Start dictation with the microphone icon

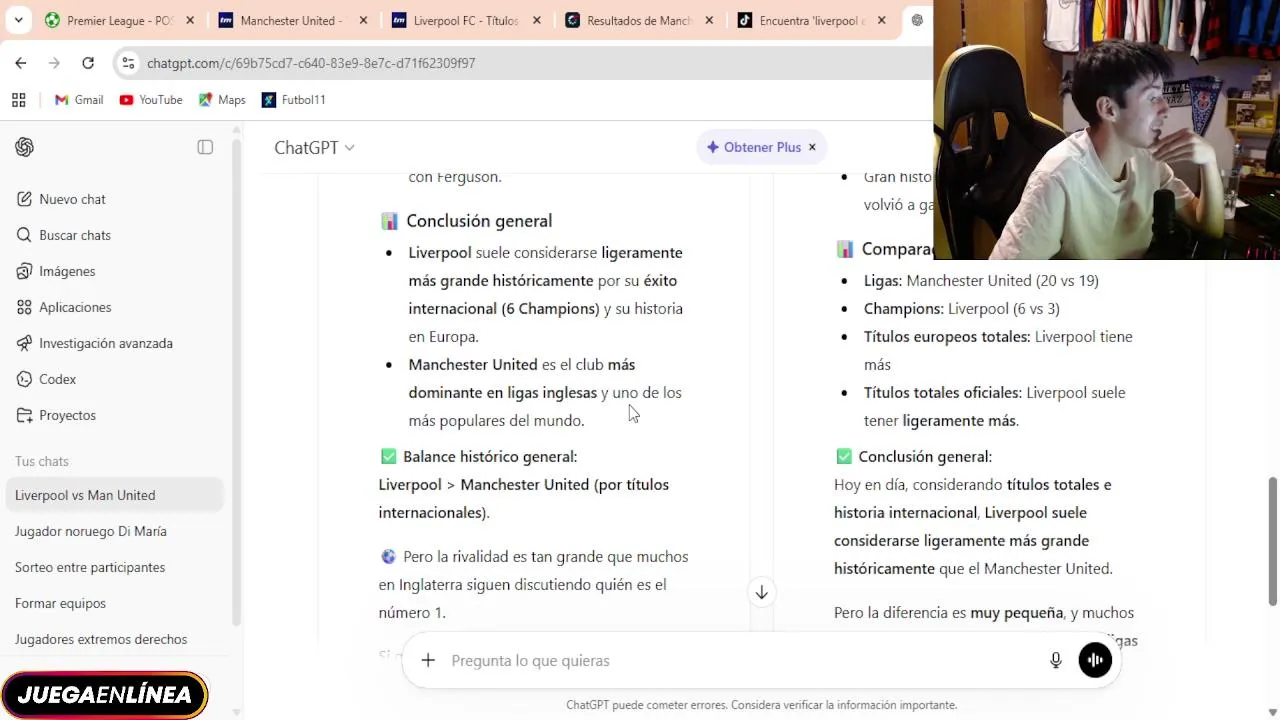click(x=1056, y=660)
